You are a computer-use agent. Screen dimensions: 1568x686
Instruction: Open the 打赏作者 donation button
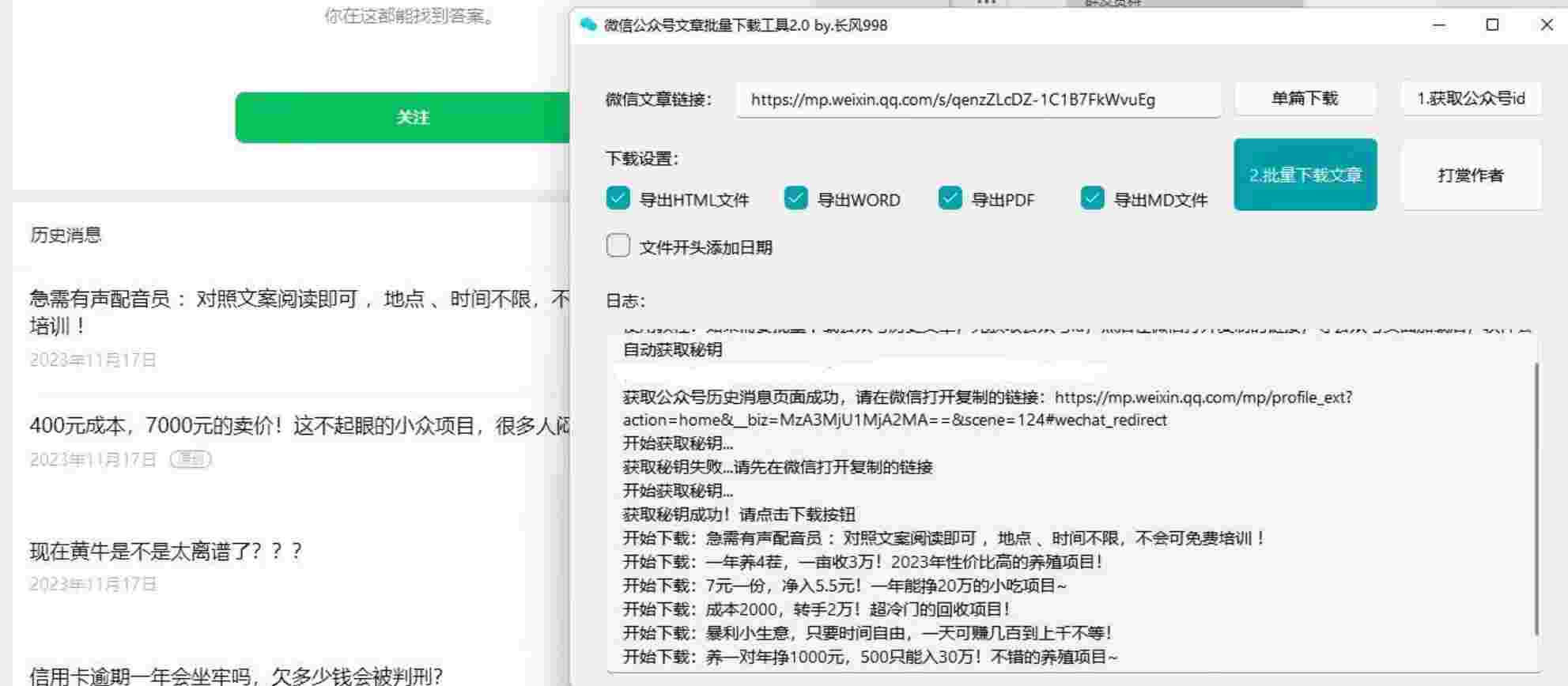[1471, 175]
